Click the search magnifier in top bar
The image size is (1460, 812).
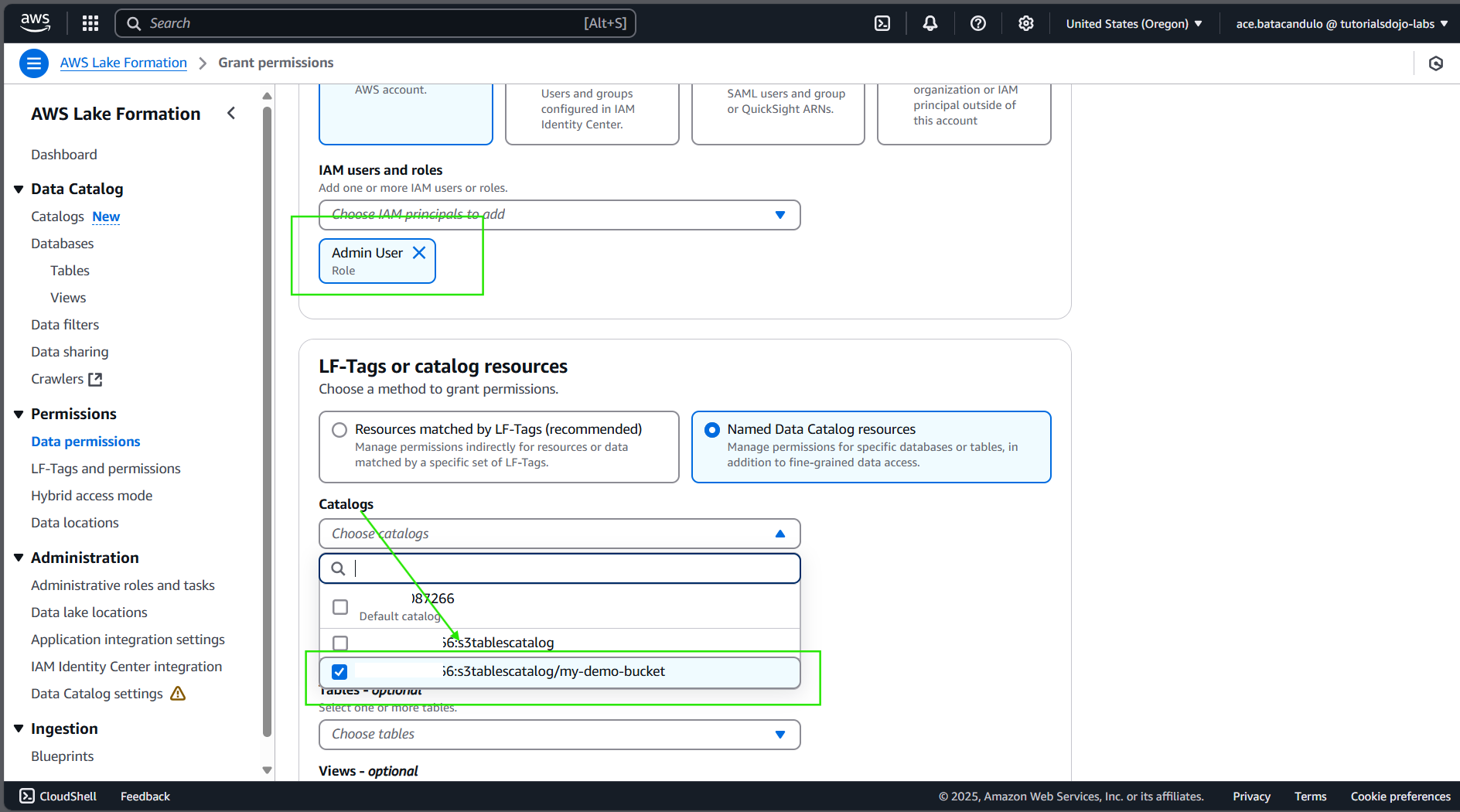[x=134, y=23]
